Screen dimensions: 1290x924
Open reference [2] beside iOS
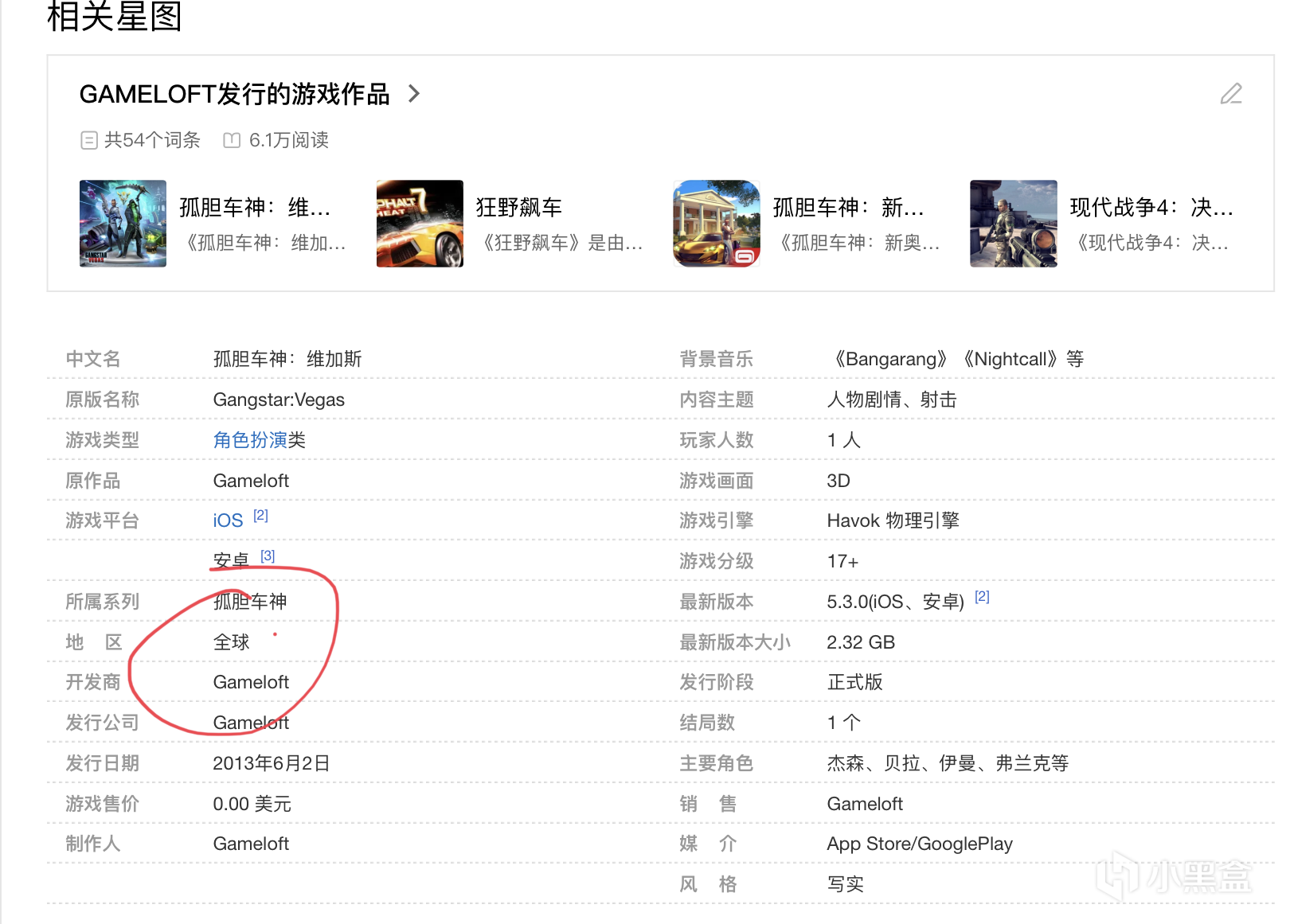(x=260, y=516)
